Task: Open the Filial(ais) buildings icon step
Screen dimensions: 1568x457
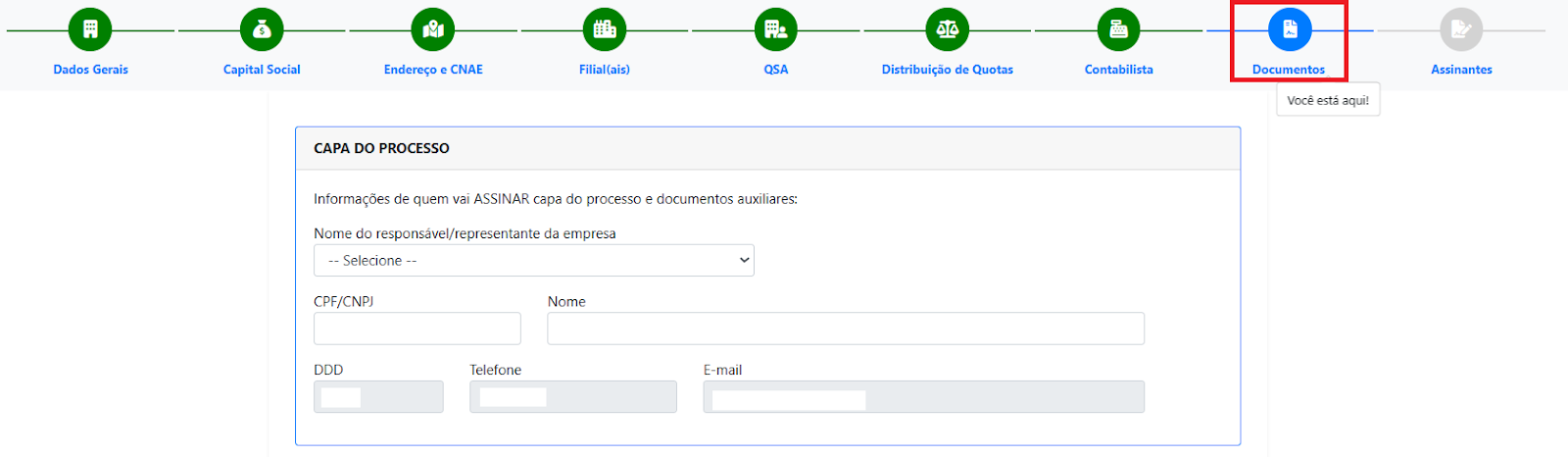Action: click(605, 29)
